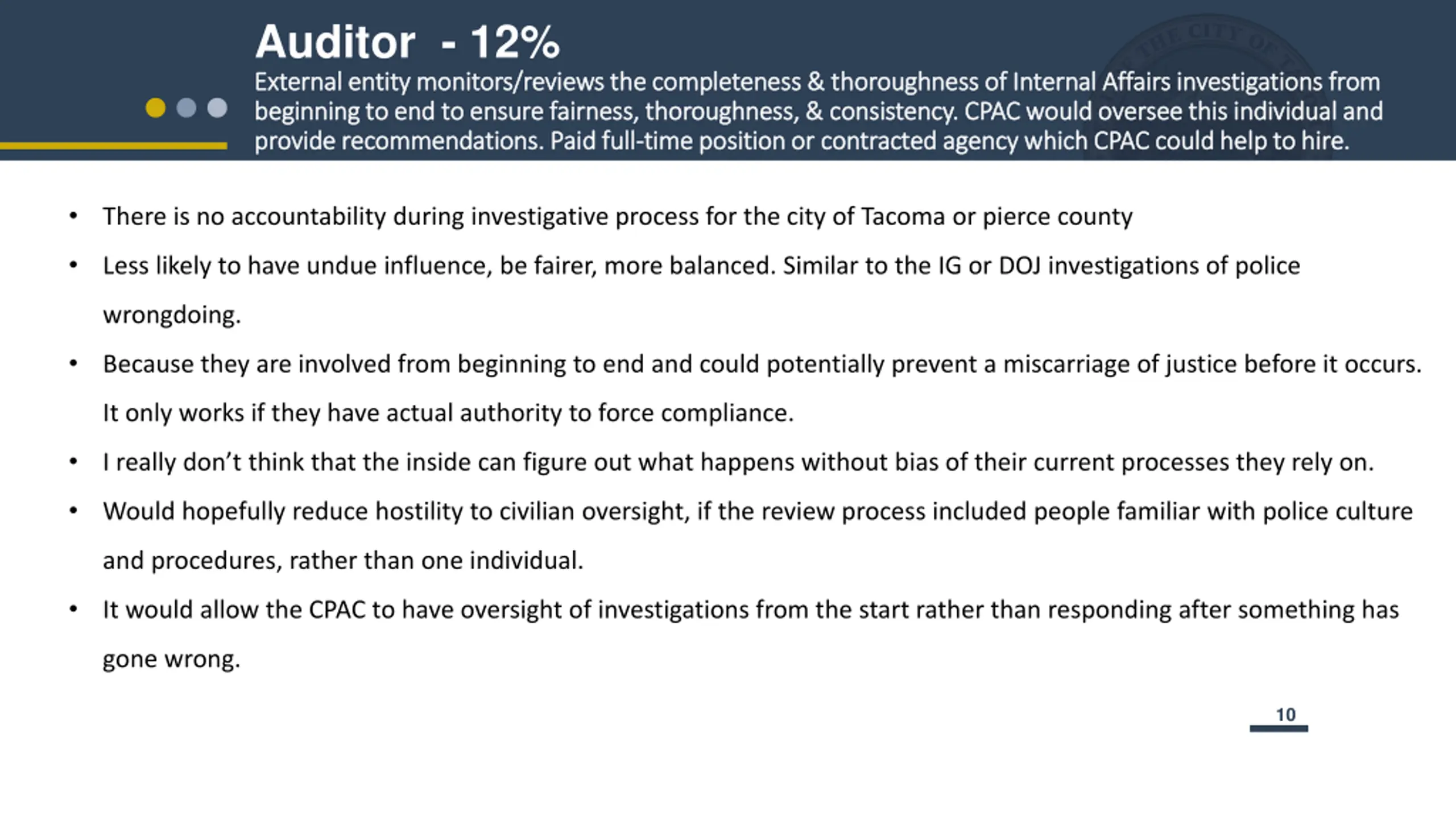Click the bullet text about Tacoma or pierce county

click(617, 217)
